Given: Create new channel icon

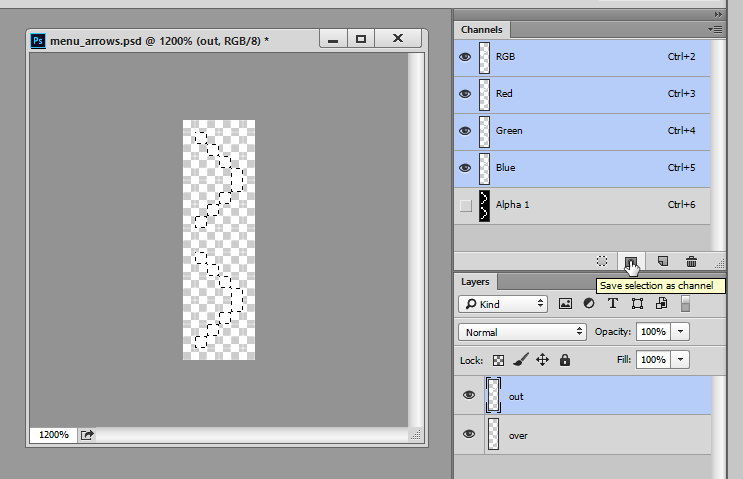Looking at the screenshot, I should pos(663,261).
